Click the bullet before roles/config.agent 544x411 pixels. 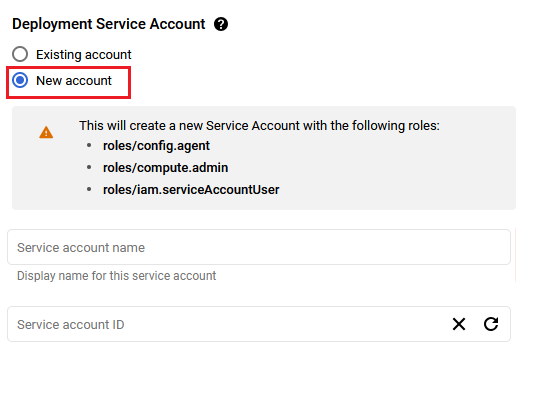pos(89,145)
